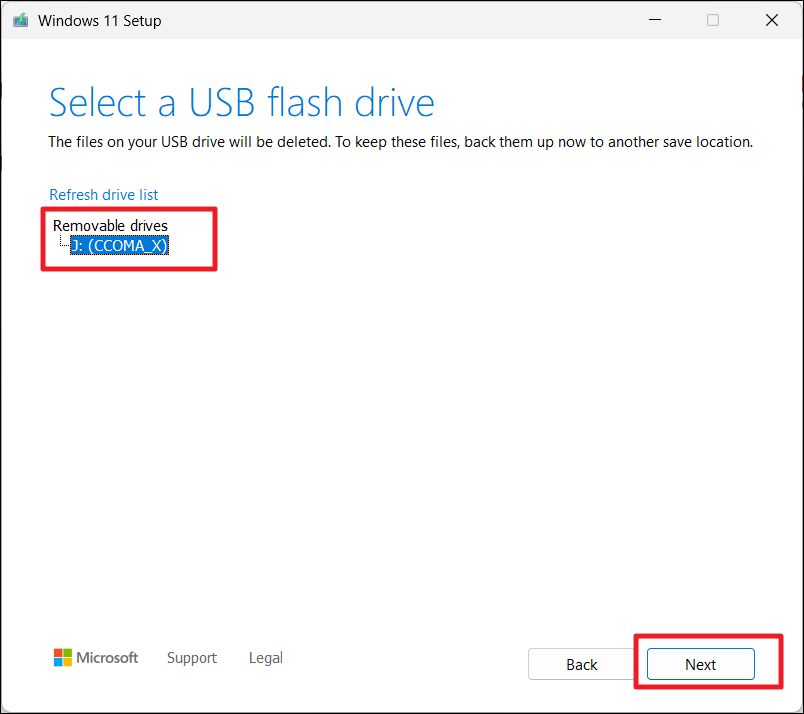Click the dotted tree connector beside J: drive

(x=63, y=242)
